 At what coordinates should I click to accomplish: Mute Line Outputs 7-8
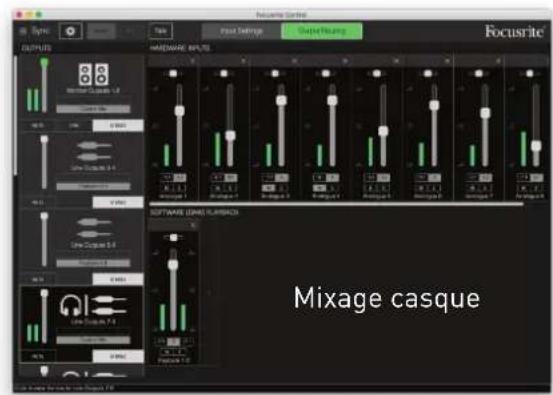pyautogui.click(x=38, y=356)
